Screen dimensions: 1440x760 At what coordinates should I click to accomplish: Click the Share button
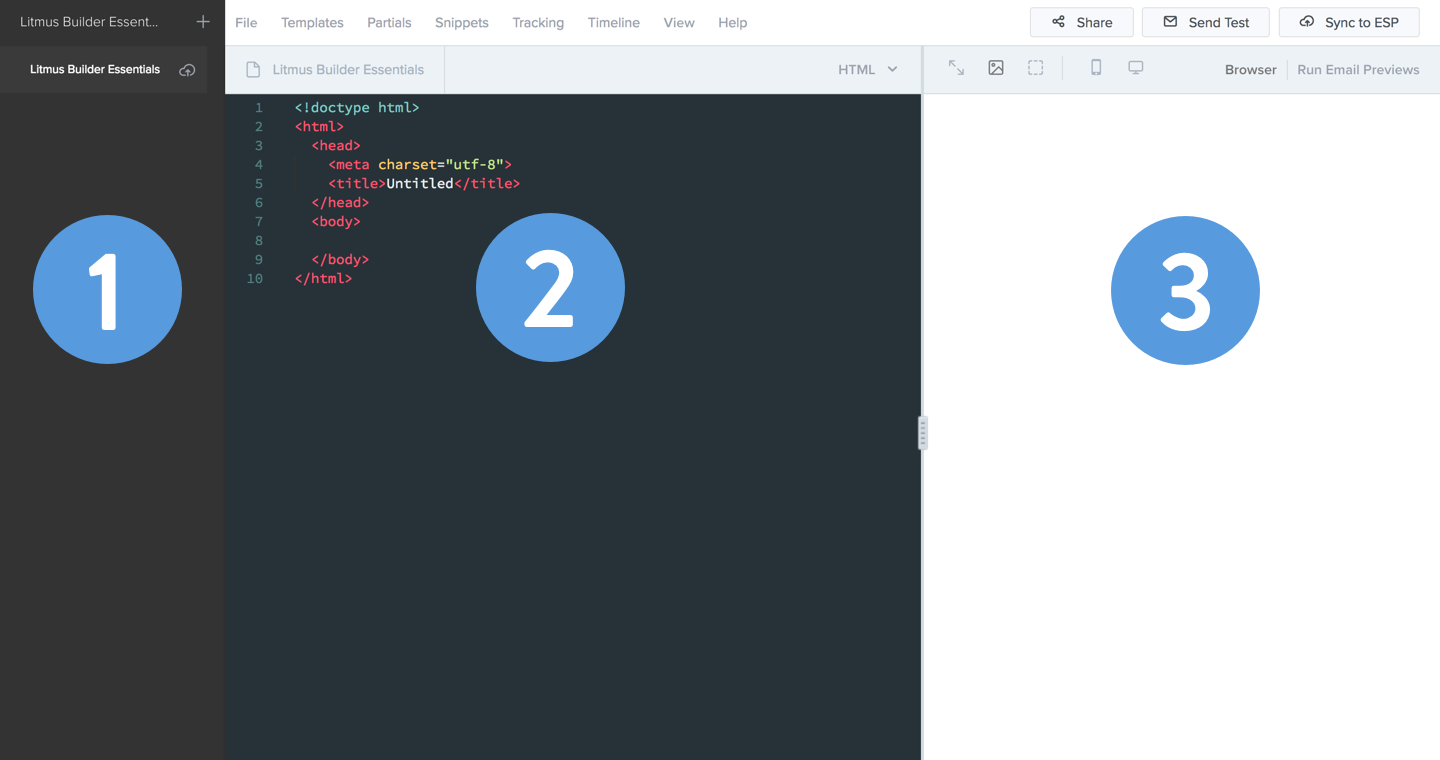click(x=1081, y=21)
